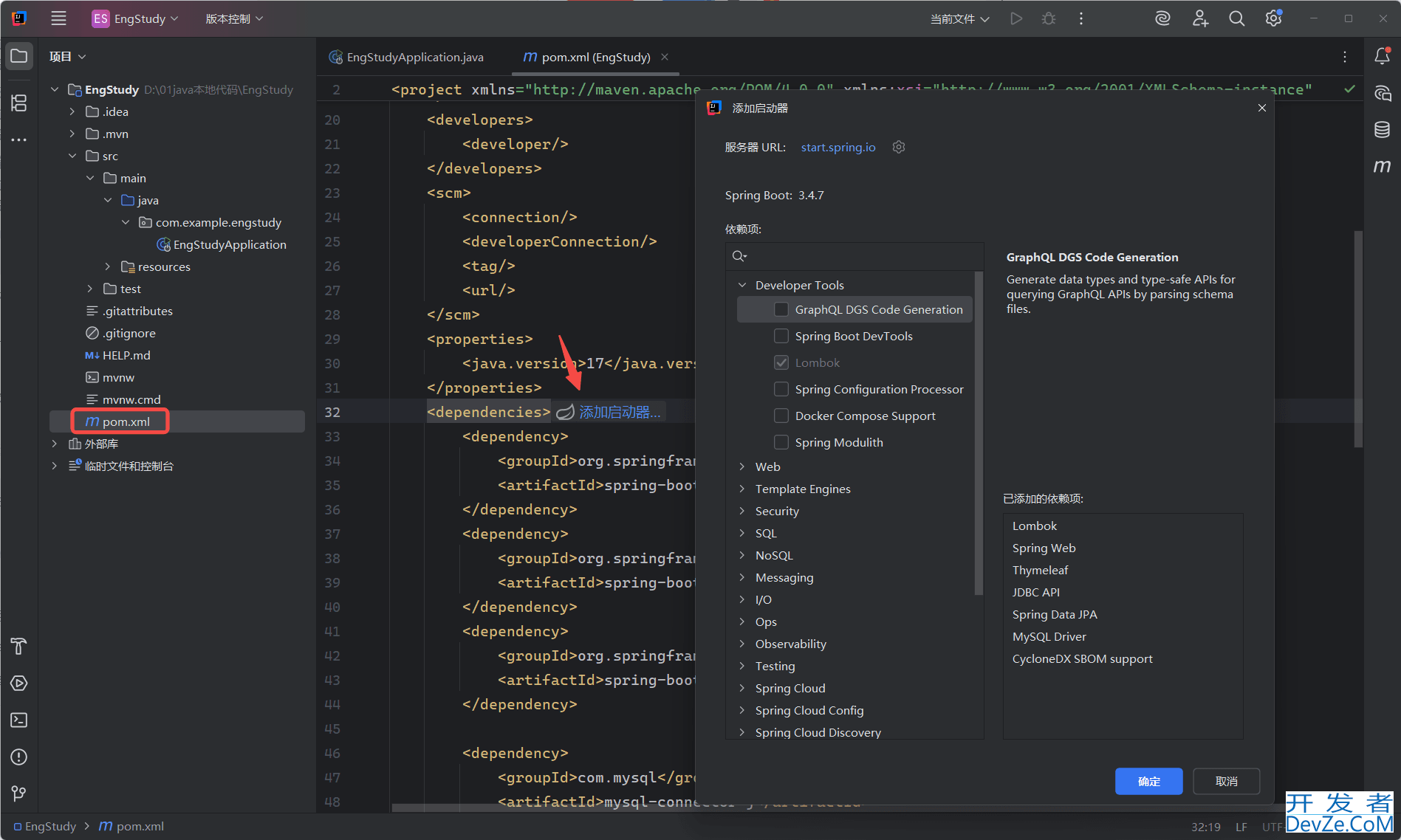Open the Problems tool window
This screenshot has height=840, width=1401.
tap(19, 757)
